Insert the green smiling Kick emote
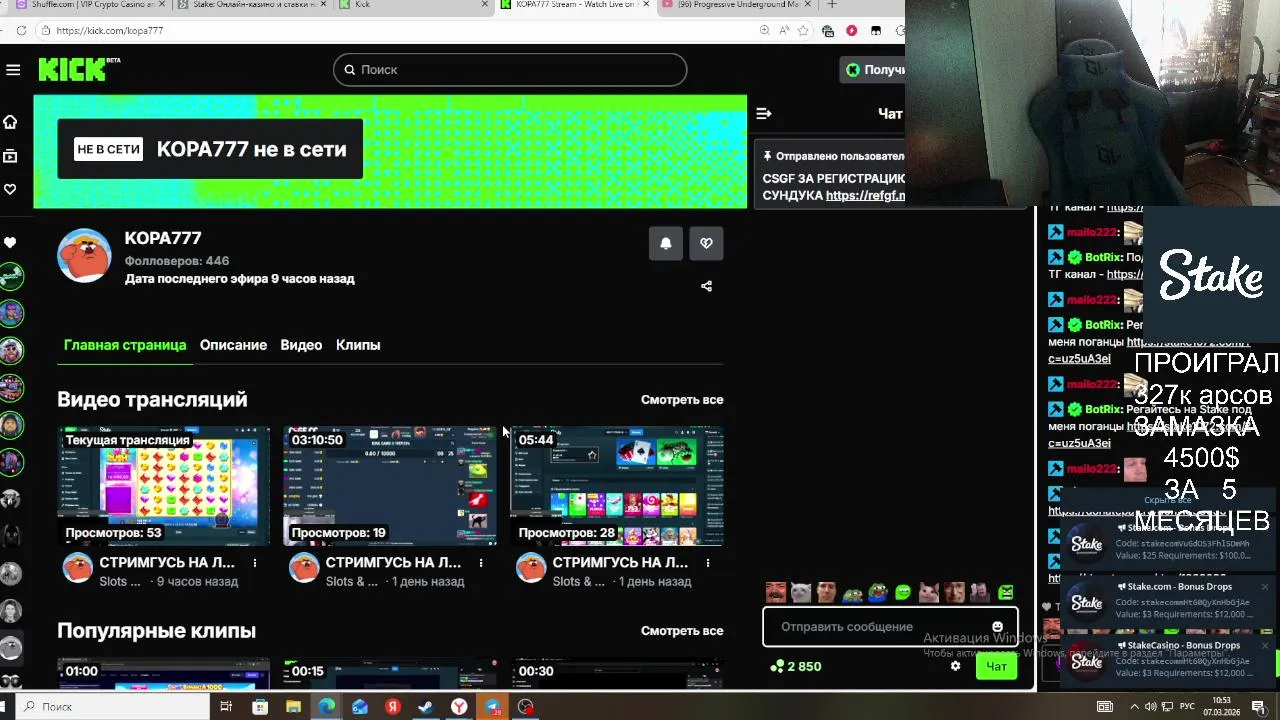This screenshot has height=720, width=1280. (x=903, y=592)
